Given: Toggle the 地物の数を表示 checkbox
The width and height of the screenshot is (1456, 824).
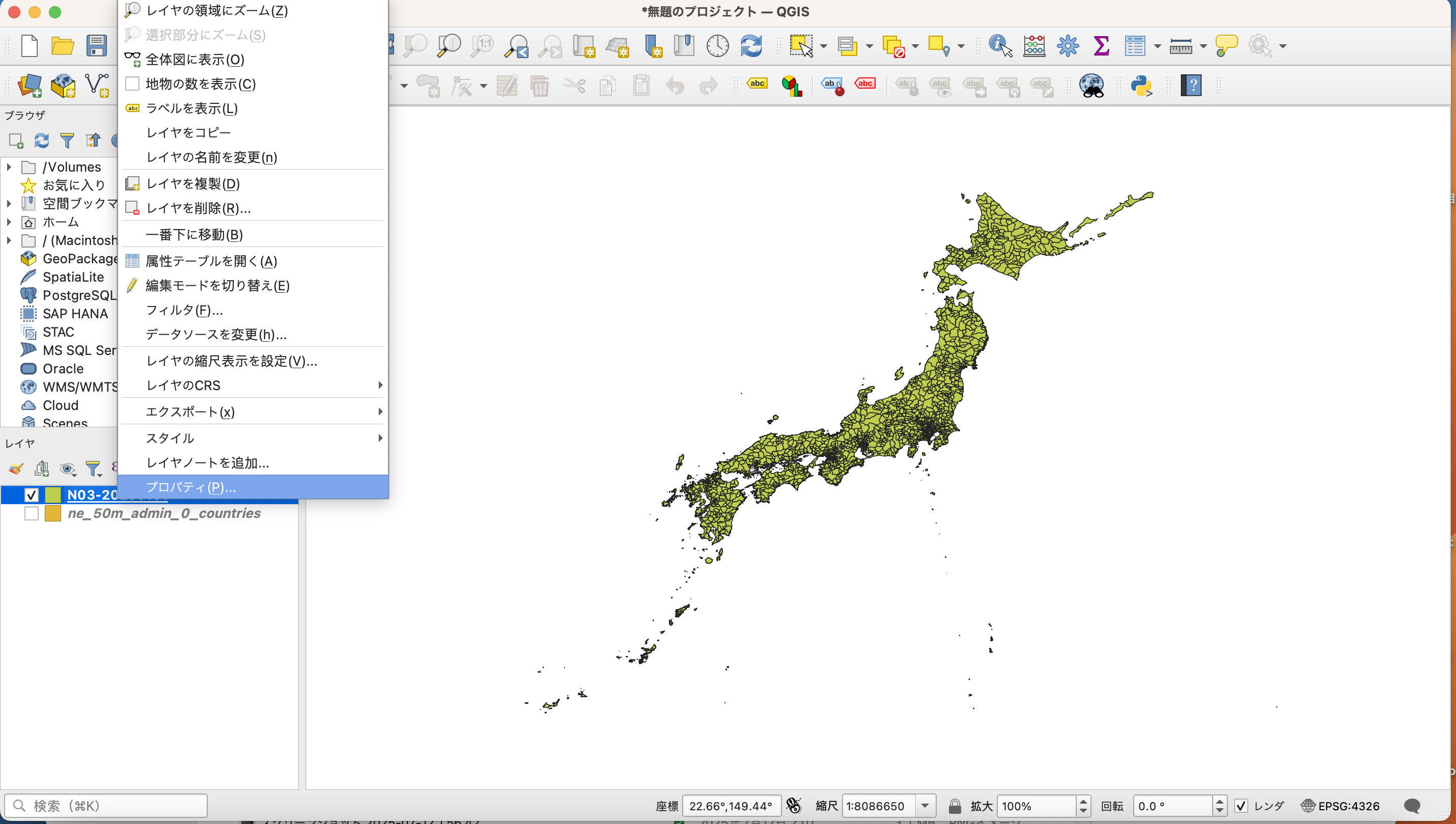Looking at the screenshot, I should tap(132, 84).
